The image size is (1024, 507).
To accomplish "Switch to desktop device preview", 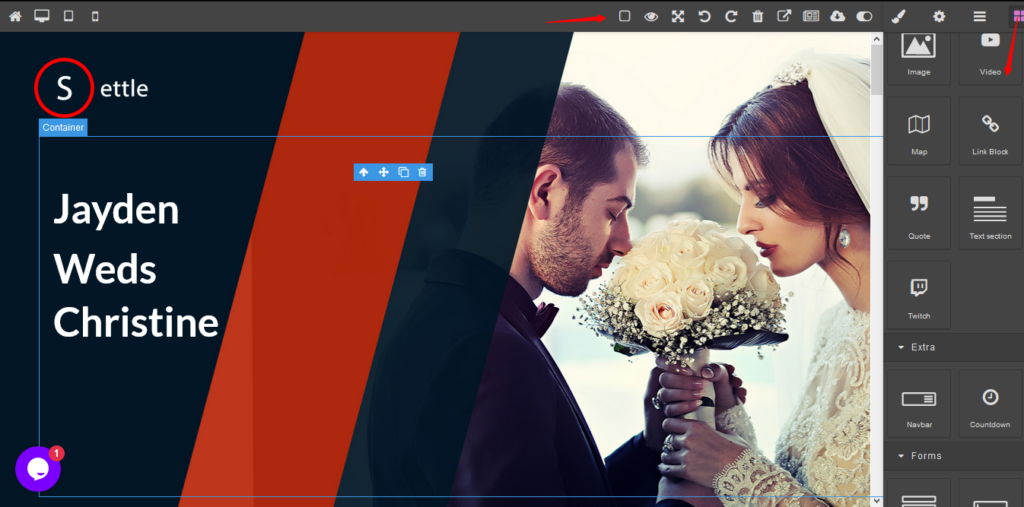I will coord(42,16).
